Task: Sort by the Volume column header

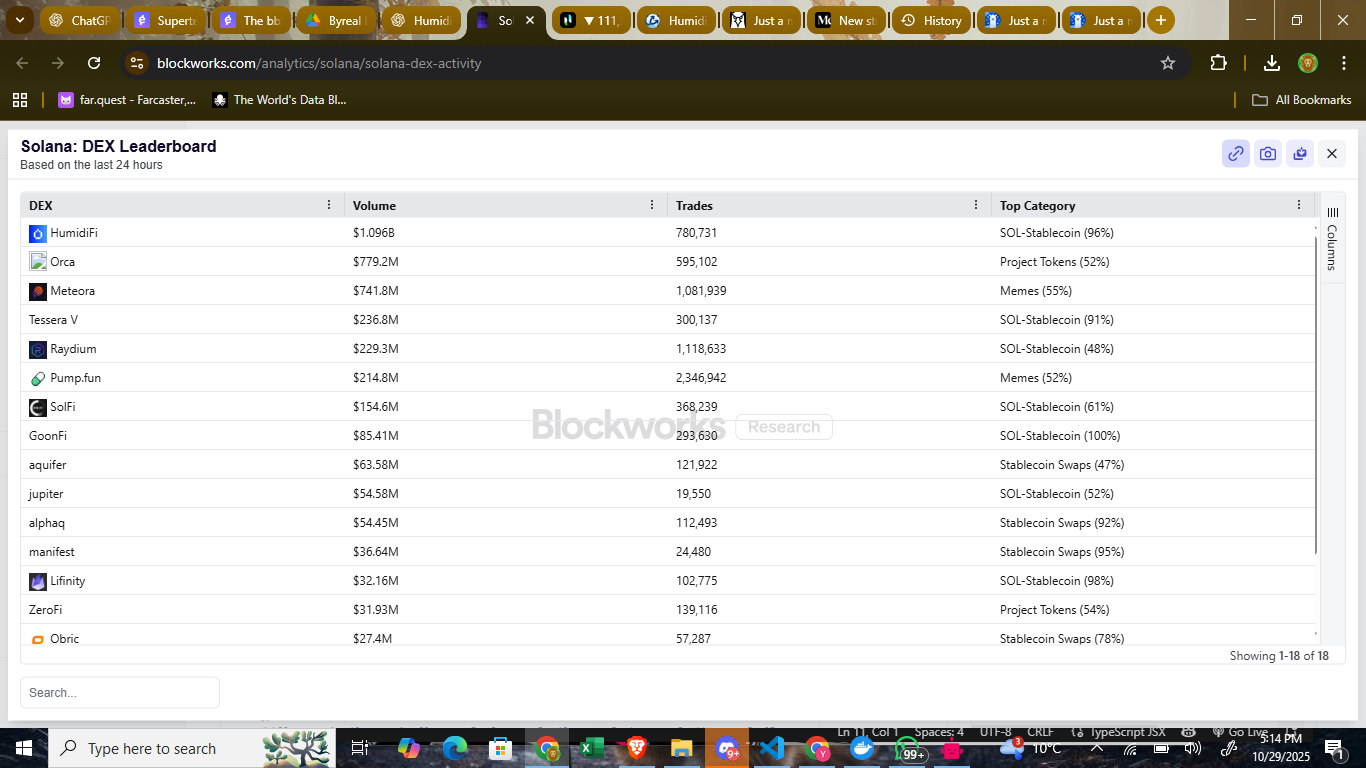Action: pos(374,206)
